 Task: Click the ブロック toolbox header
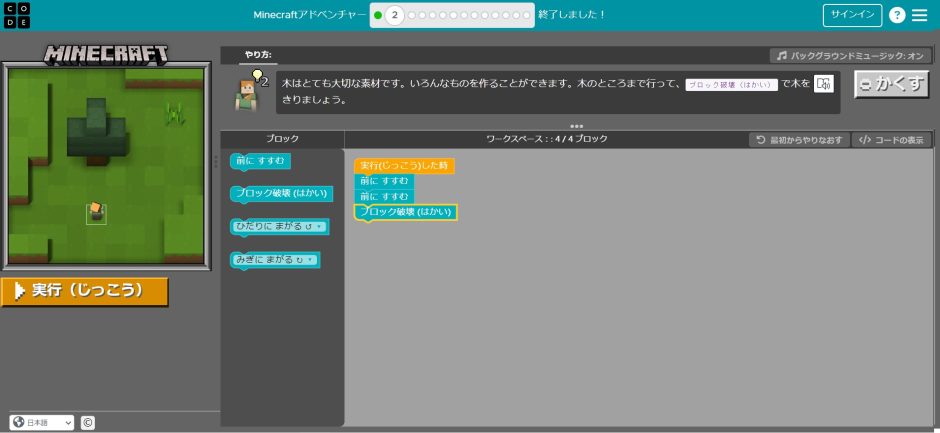pos(282,139)
